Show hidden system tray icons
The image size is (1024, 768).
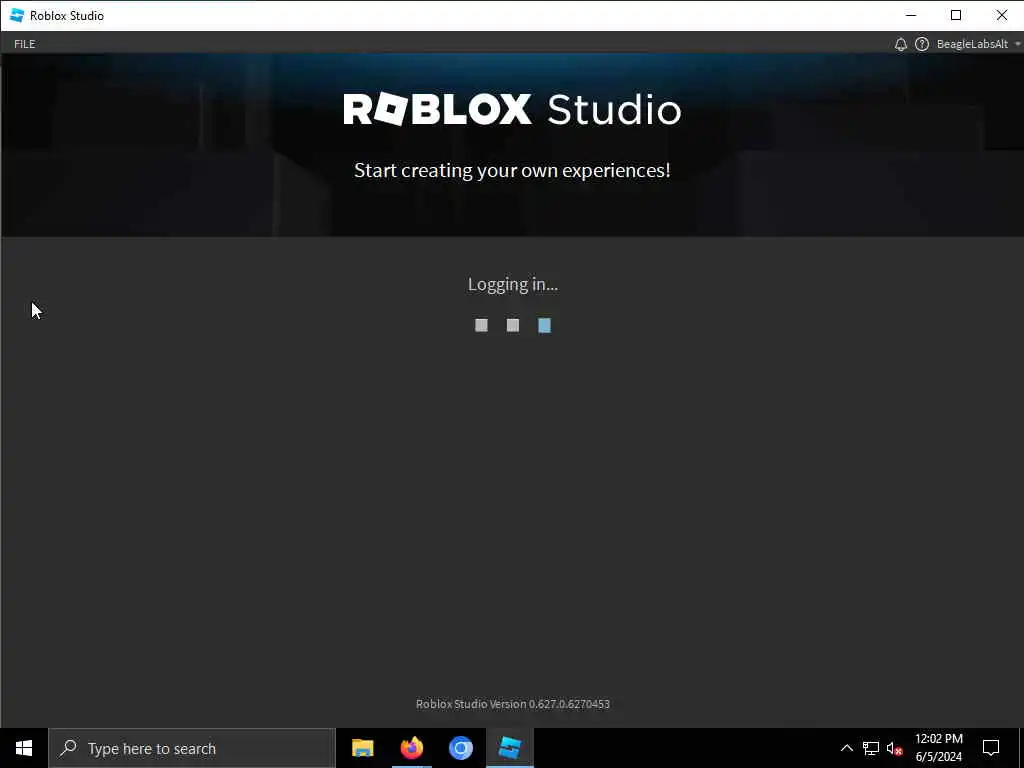(846, 748)
